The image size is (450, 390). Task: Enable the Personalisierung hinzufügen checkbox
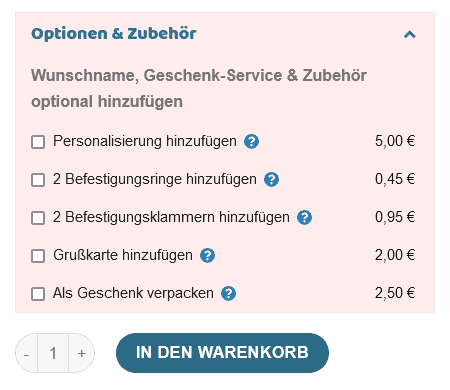[38, 142]
